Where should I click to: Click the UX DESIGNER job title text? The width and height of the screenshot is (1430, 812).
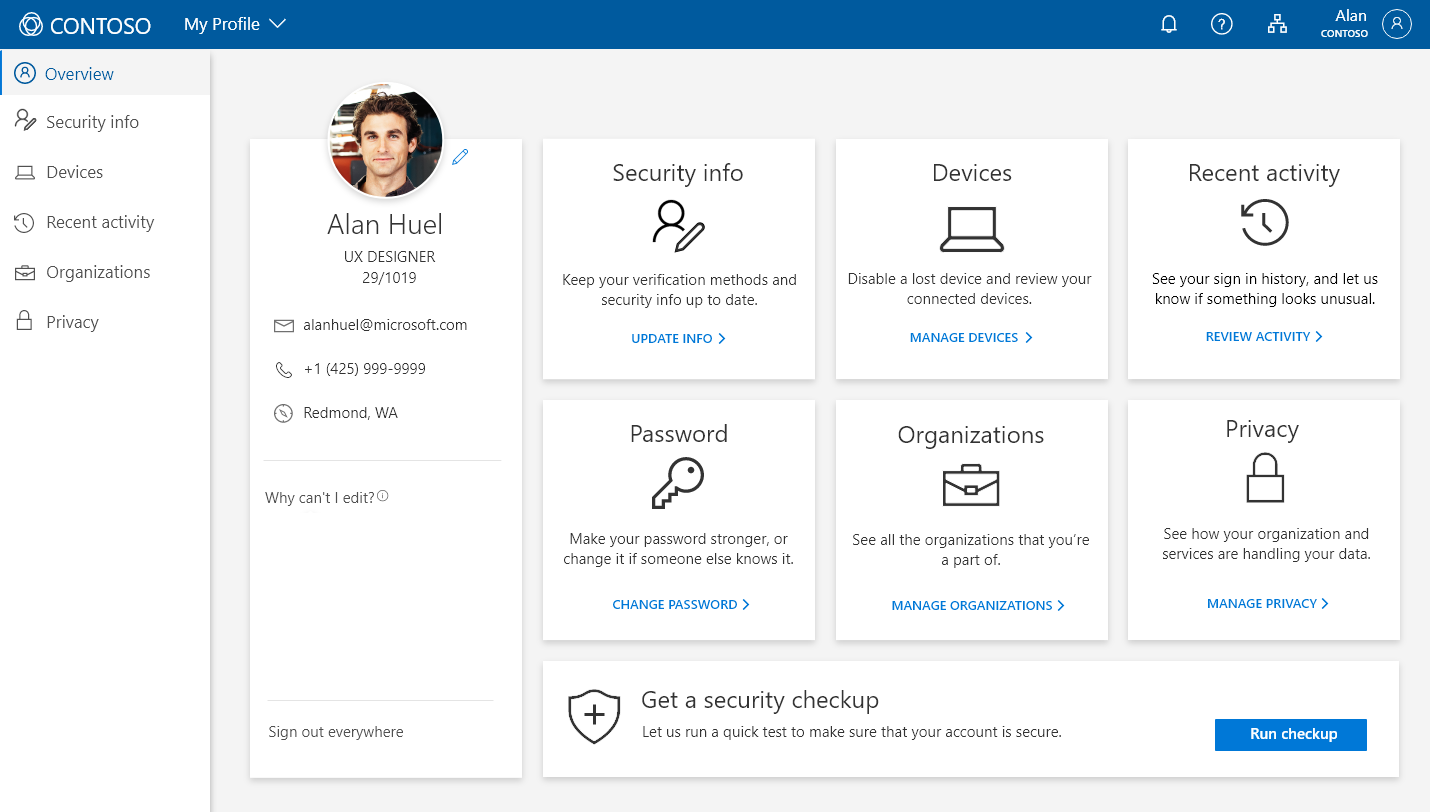(389, 257)
